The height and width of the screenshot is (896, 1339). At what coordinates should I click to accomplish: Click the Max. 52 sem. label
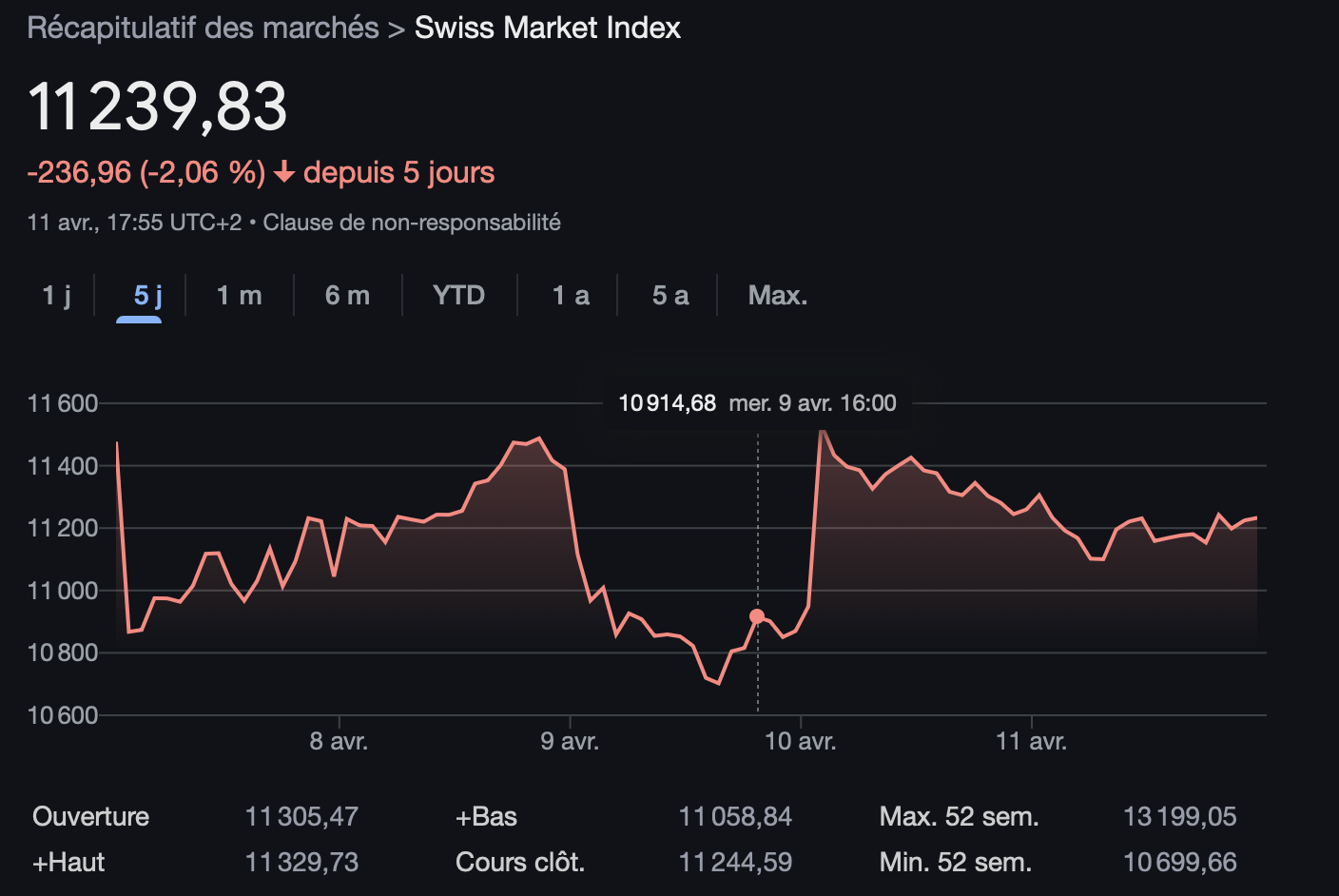coord(960,816)
